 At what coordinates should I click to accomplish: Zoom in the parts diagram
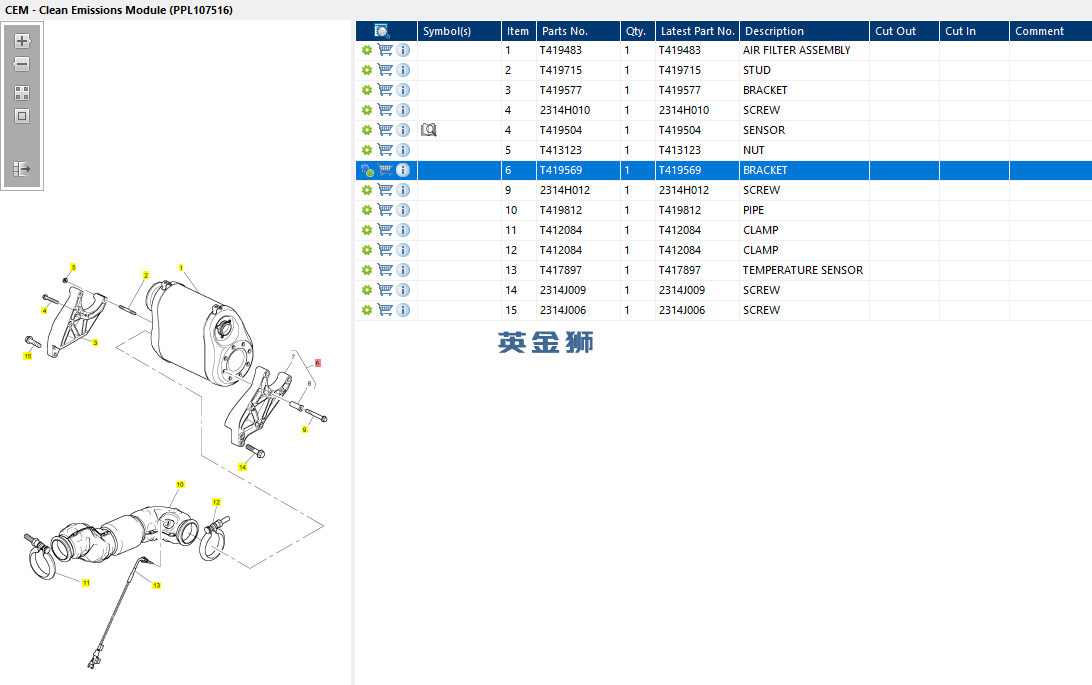(22, 41)
